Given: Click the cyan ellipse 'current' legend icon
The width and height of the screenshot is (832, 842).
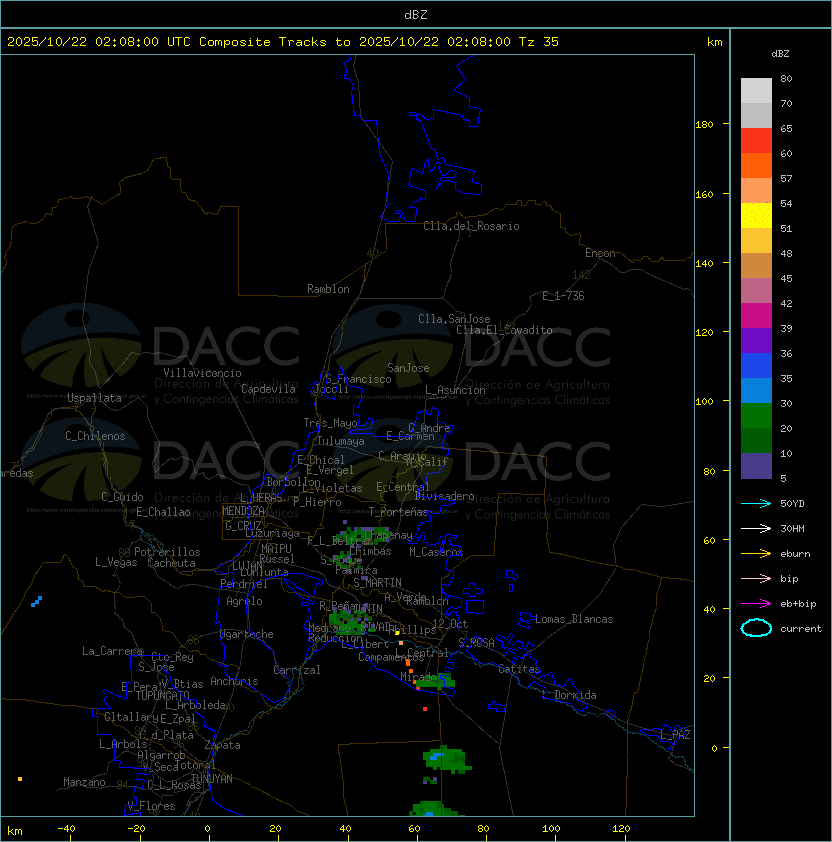Looking at the screenshot, I should pos(756,628).
